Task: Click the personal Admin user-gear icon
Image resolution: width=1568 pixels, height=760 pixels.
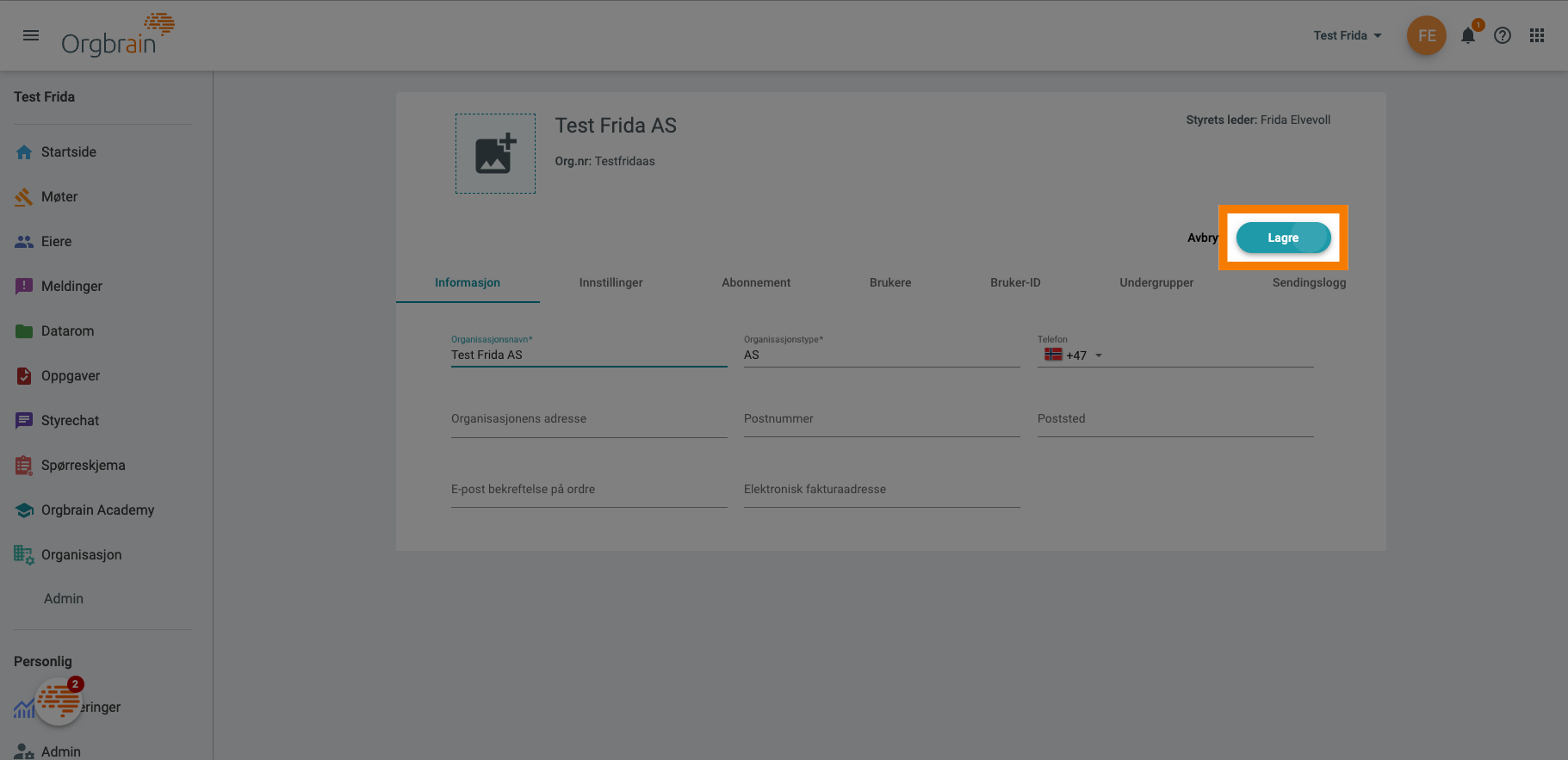Action: 24,751
